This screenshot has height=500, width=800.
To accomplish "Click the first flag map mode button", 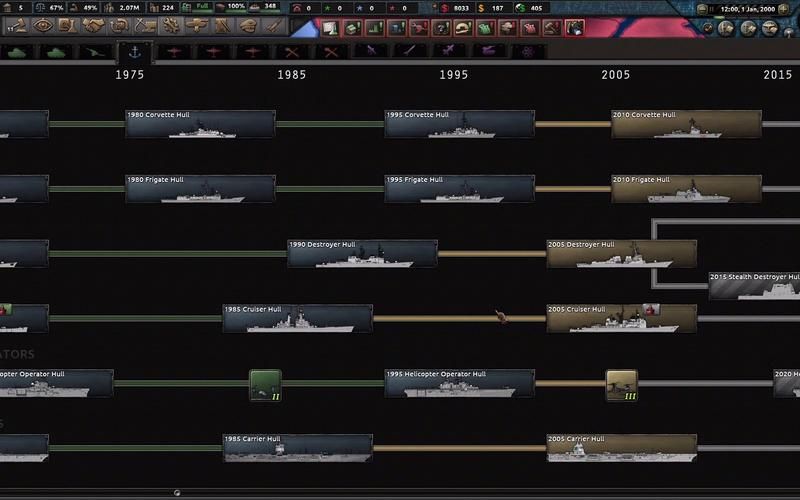I will 726,29.
